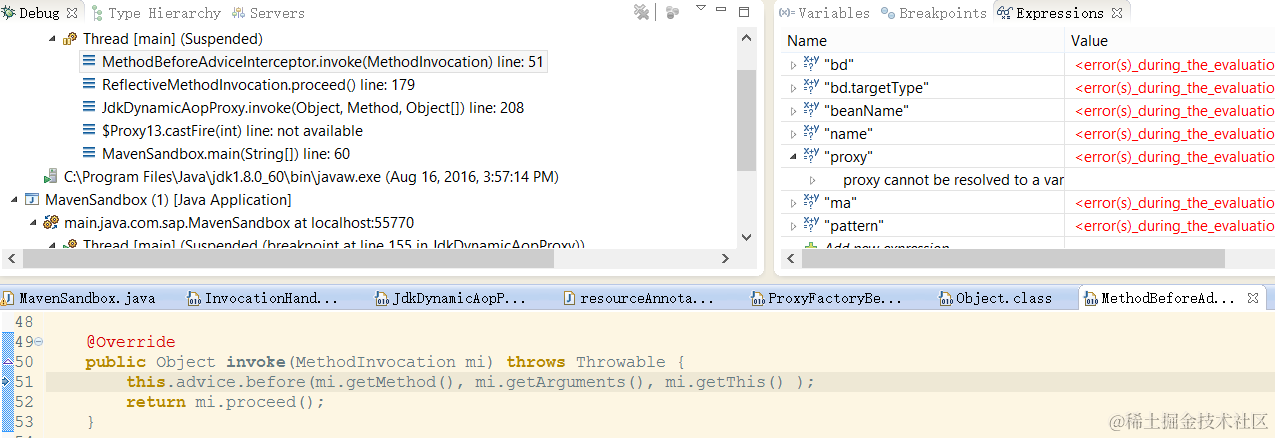Expand the "bd.targetType" expression
The image size is (1275, 438).
coord(793,88)
